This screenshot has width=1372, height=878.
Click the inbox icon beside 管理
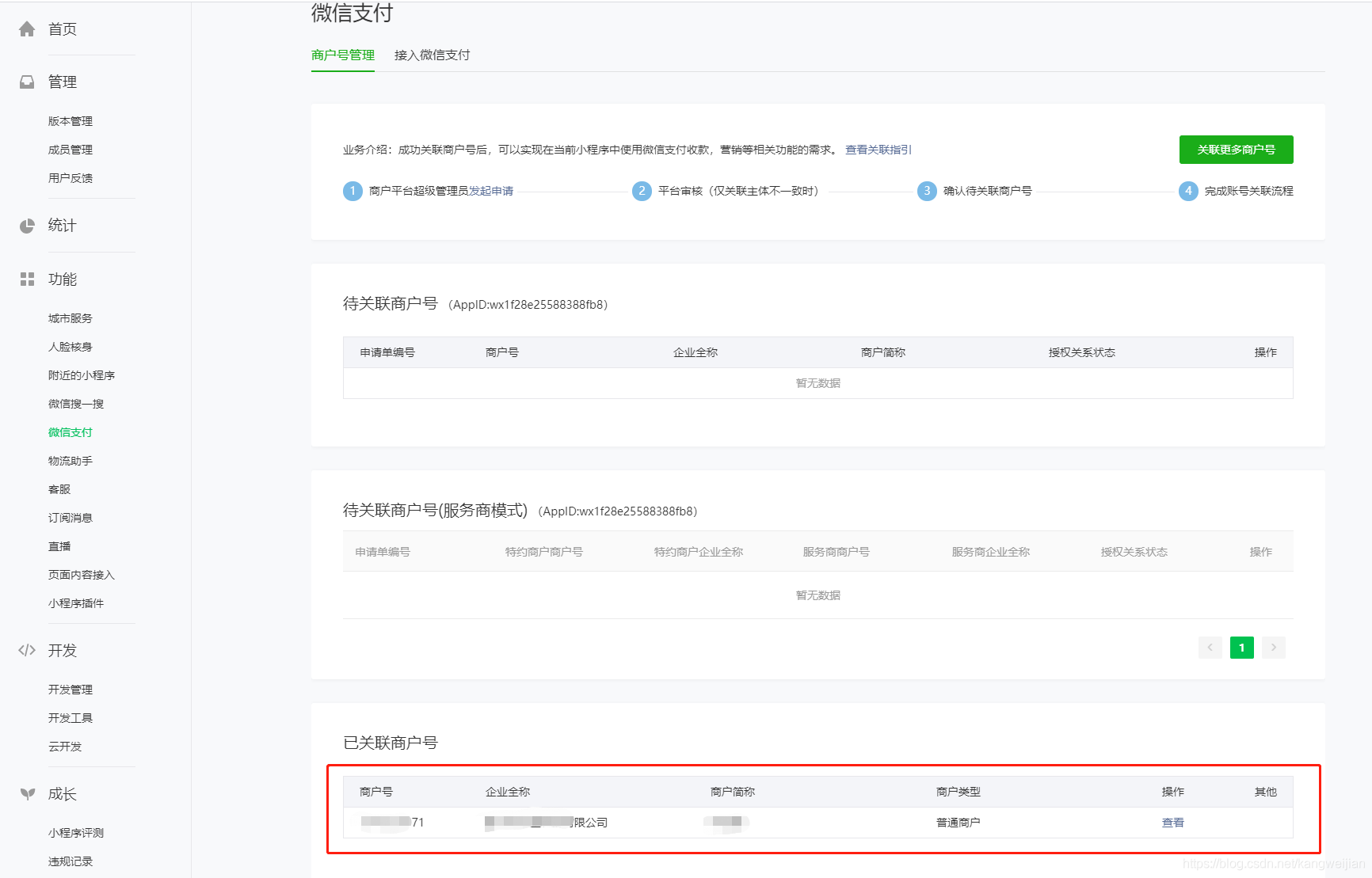tap(27, 82)
